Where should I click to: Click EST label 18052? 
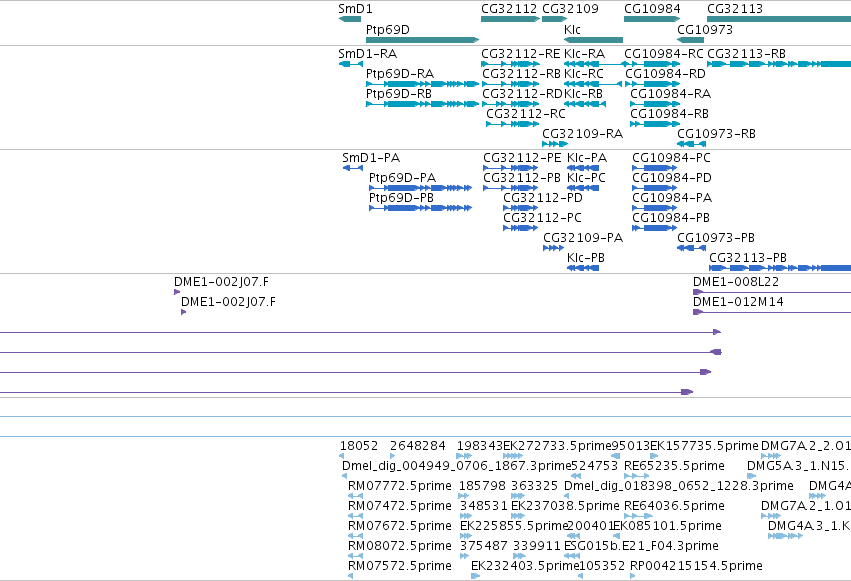(x=358, y=446)
